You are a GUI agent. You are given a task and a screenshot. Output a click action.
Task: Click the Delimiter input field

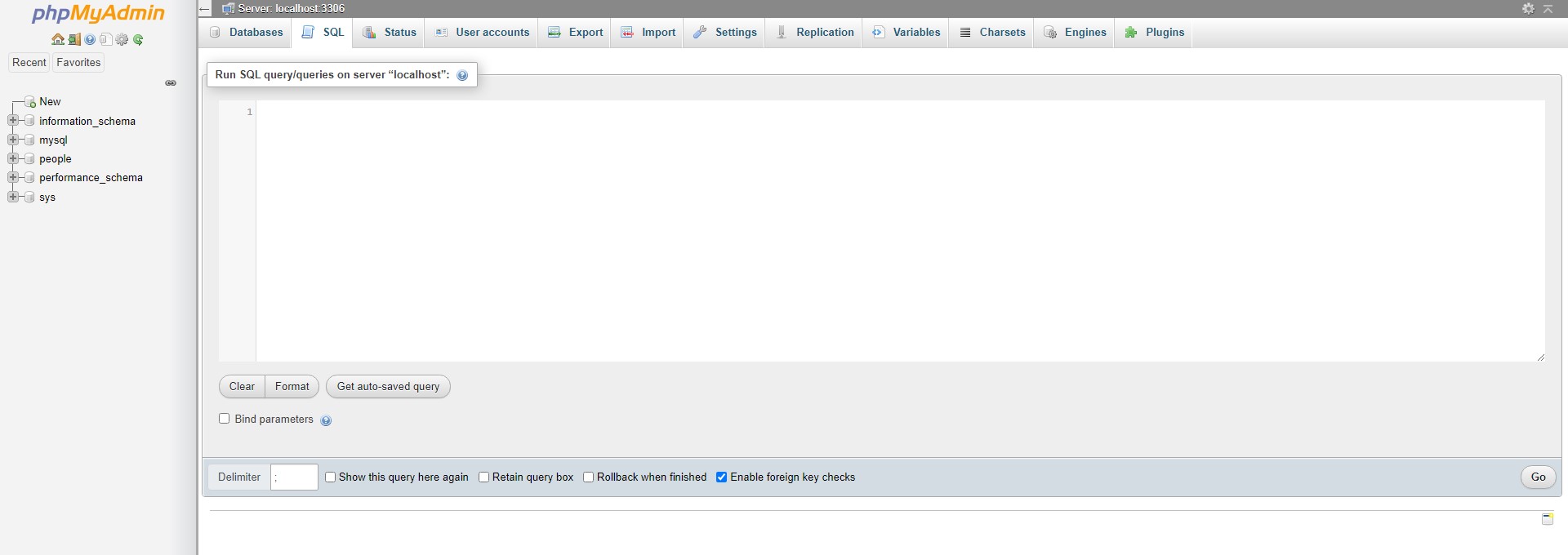click(294, 477)
